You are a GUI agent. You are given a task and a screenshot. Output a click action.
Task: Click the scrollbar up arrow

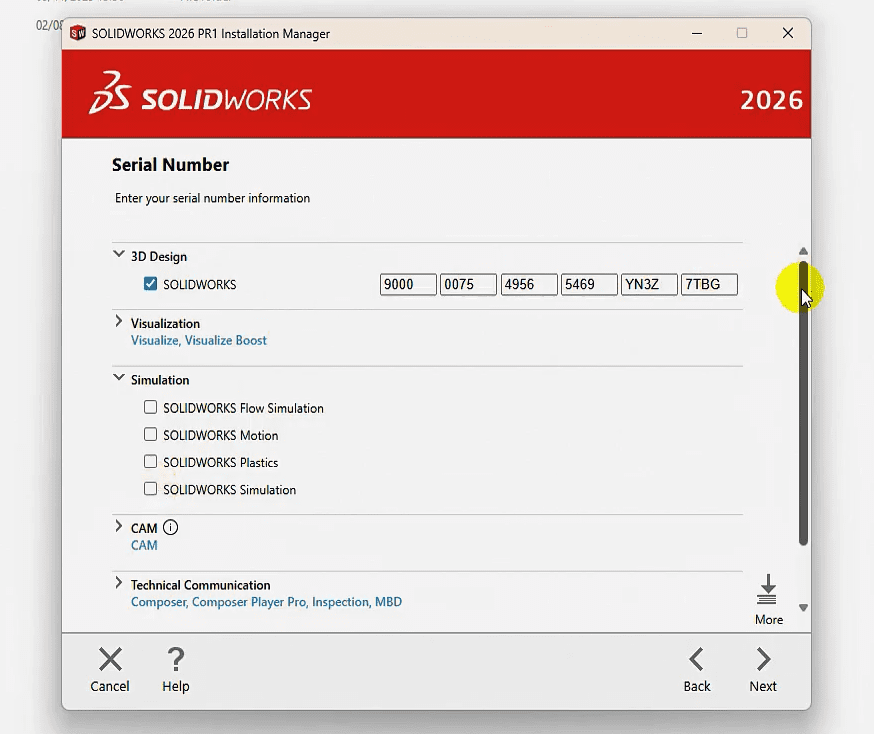click(803, 251)
